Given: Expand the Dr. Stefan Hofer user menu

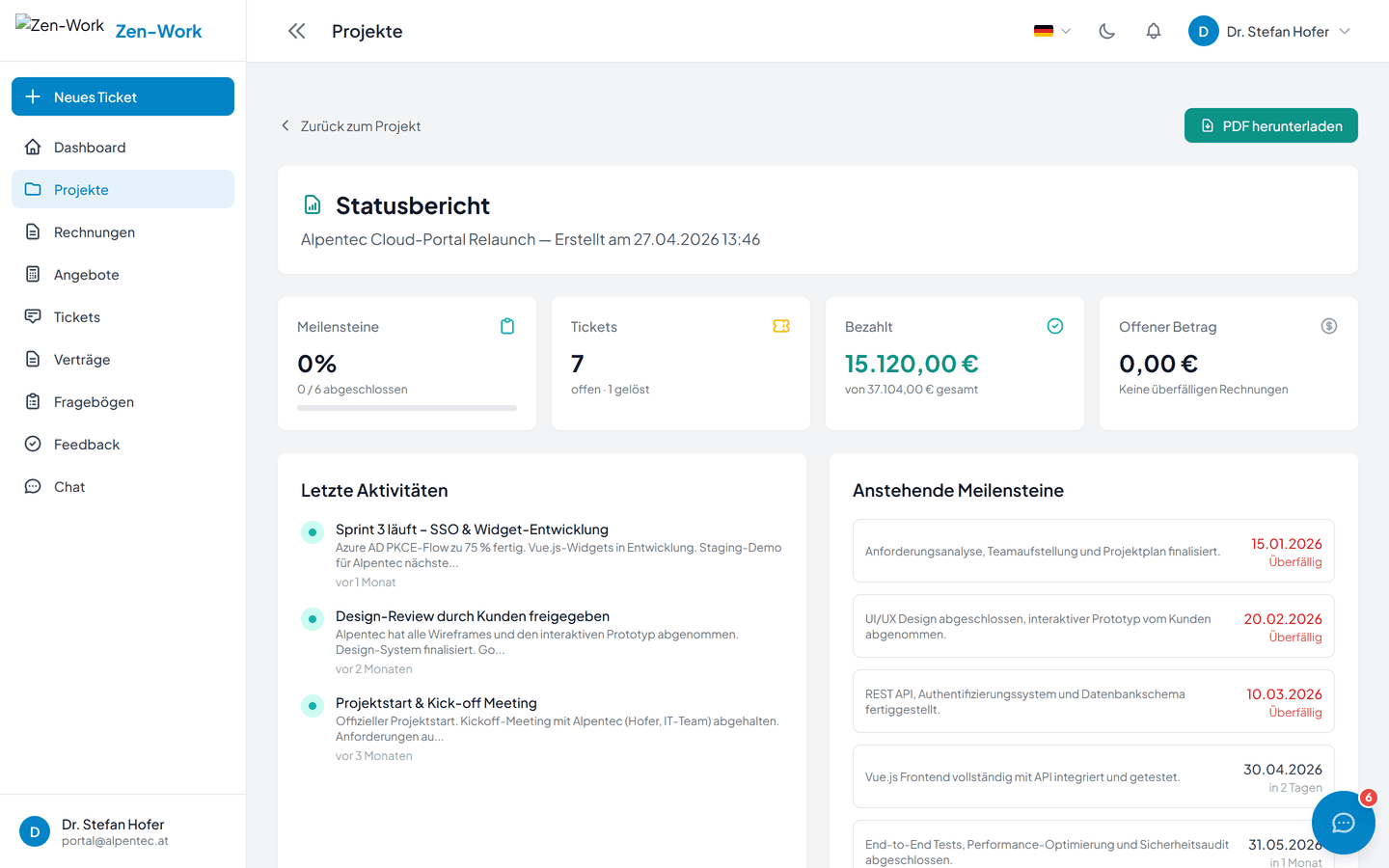Looking at the screenshot, I should click(1269, 31).
